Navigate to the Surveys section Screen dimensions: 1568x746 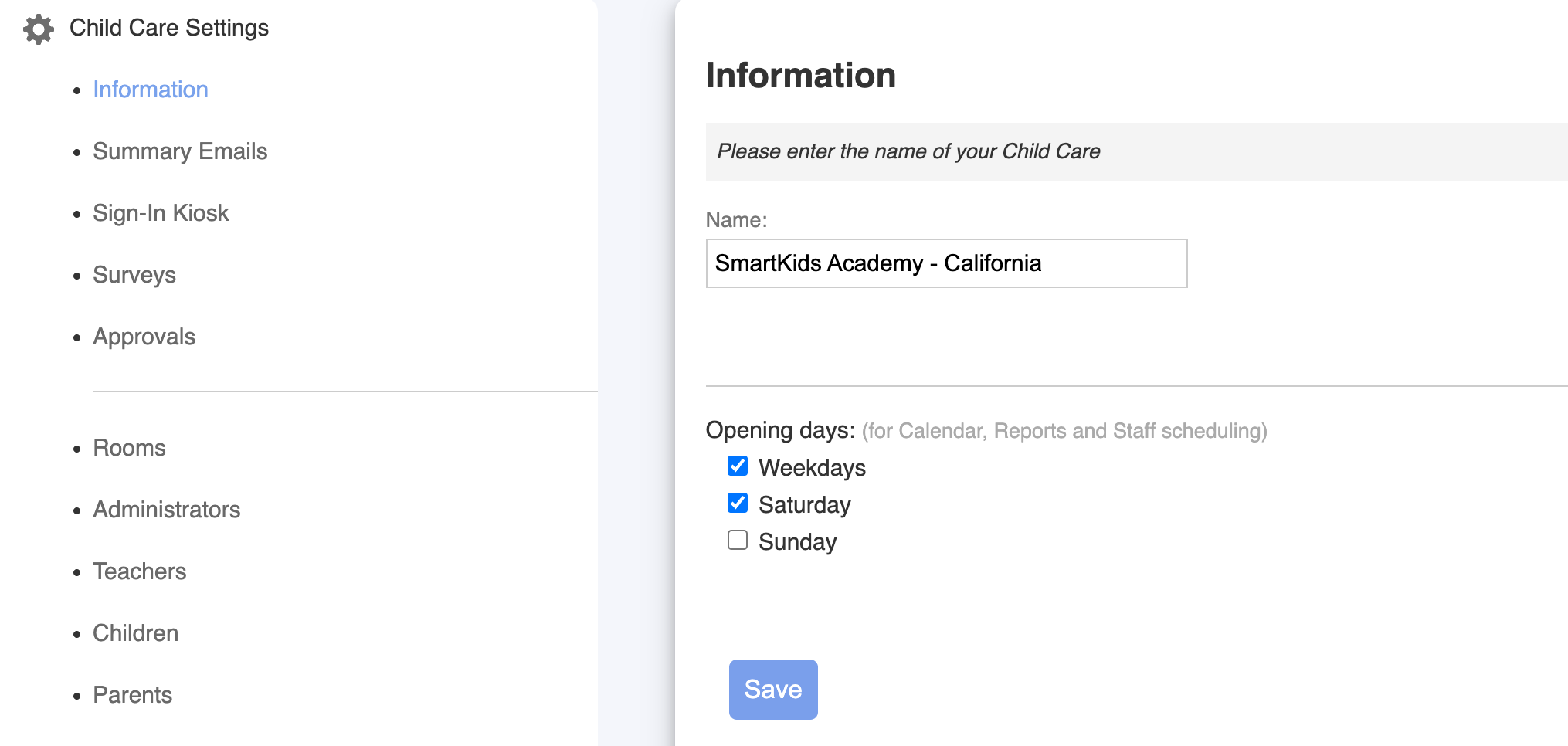(134, 275)
